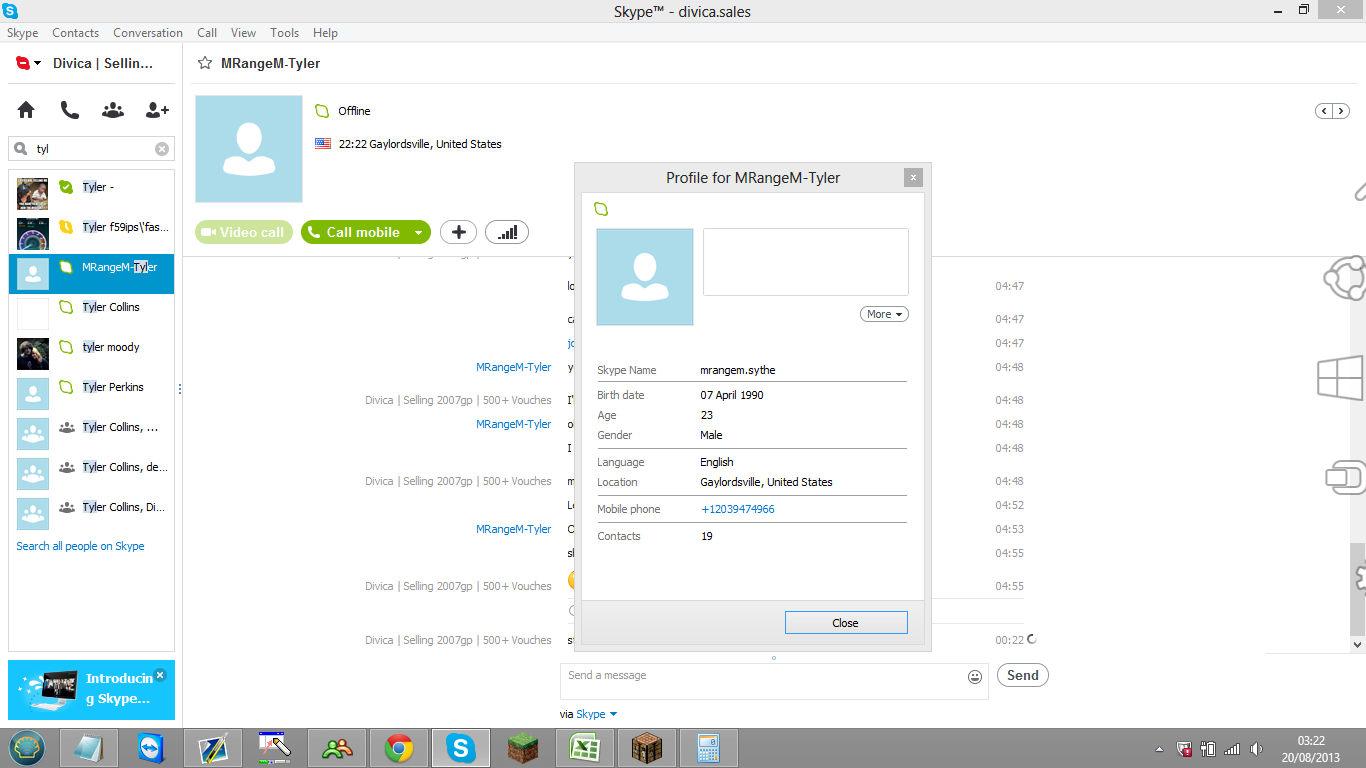
Task: Click the Windows Start charm logo
Action: tap(1340, 379)
